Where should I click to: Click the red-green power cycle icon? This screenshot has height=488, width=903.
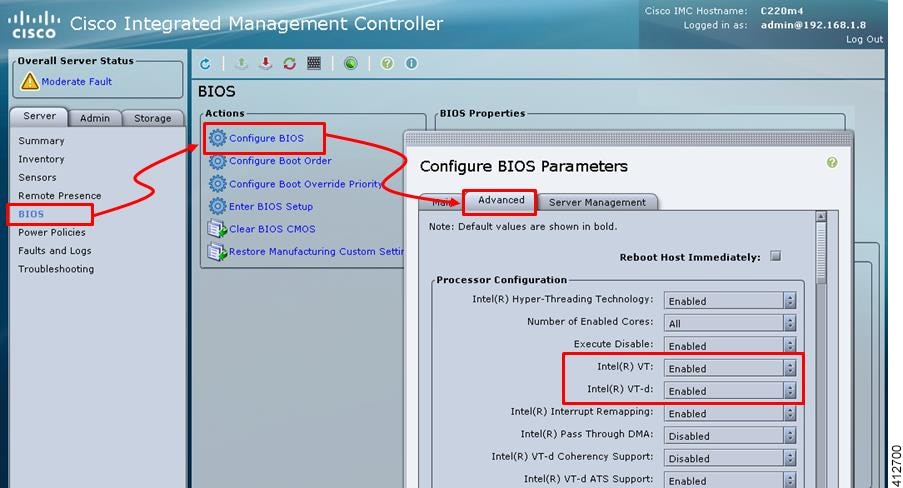289,63
